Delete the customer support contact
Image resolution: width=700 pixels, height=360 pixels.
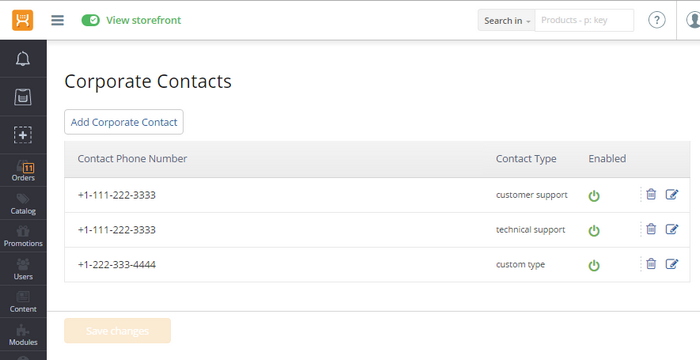[x=651, y=194]
